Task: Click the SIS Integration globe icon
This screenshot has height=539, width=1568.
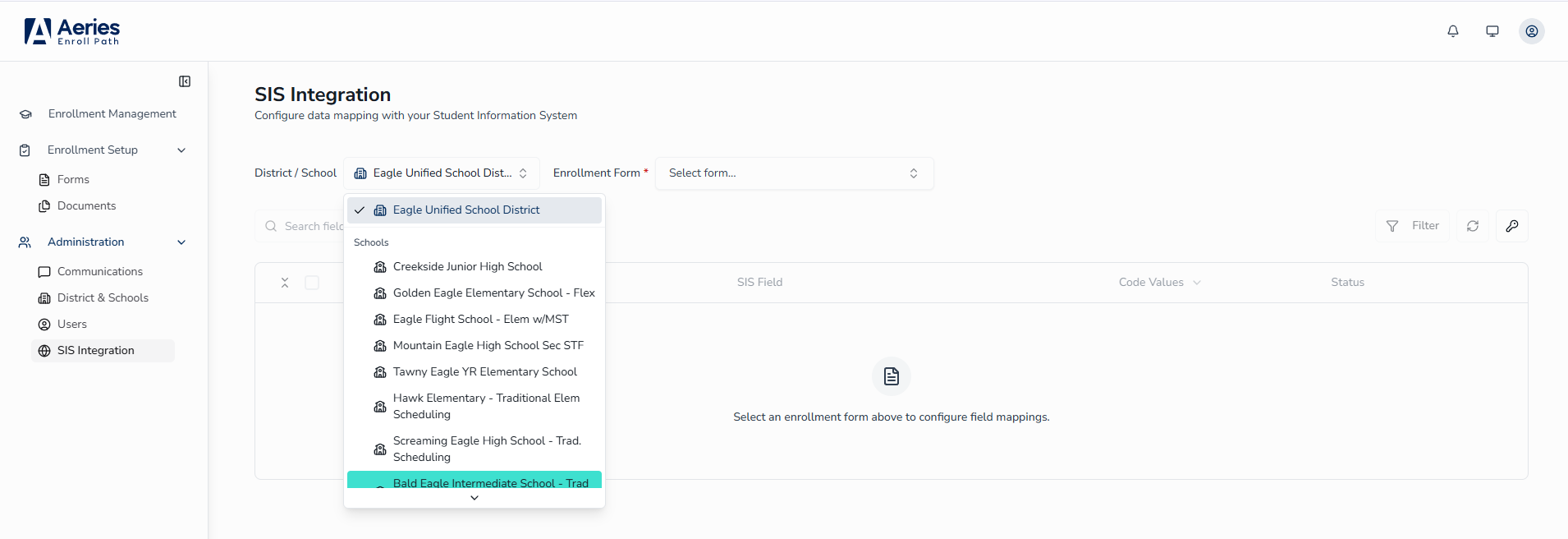Action: click(x=44, y=351)
